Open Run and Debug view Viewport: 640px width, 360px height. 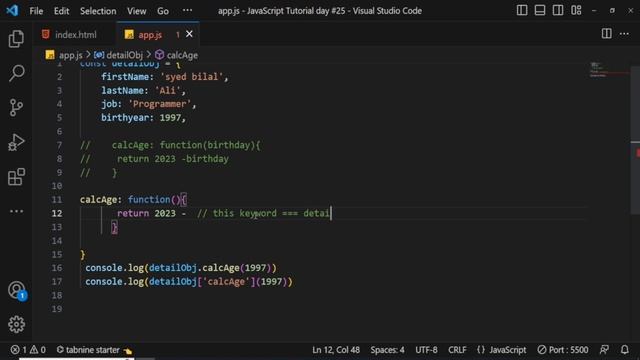16,142
